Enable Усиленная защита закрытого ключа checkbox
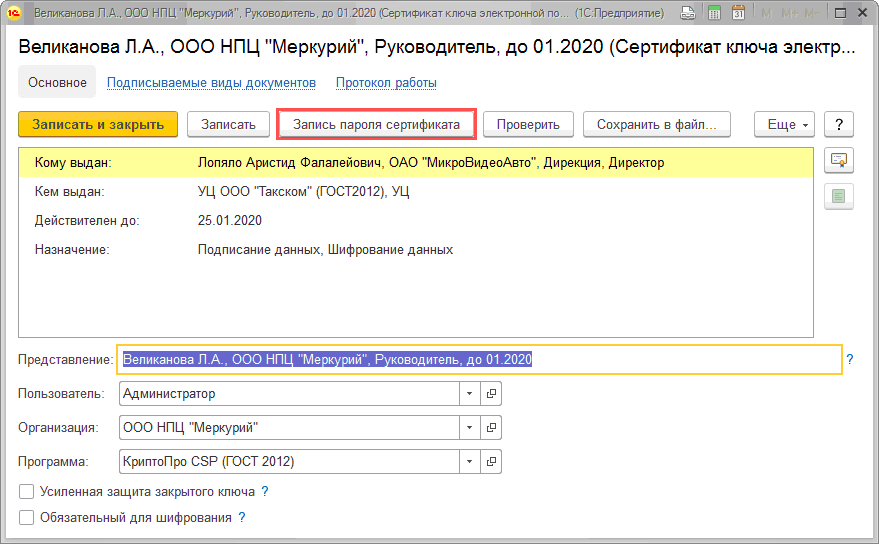This screenshot has width=879, height=544. pos(26,492)
